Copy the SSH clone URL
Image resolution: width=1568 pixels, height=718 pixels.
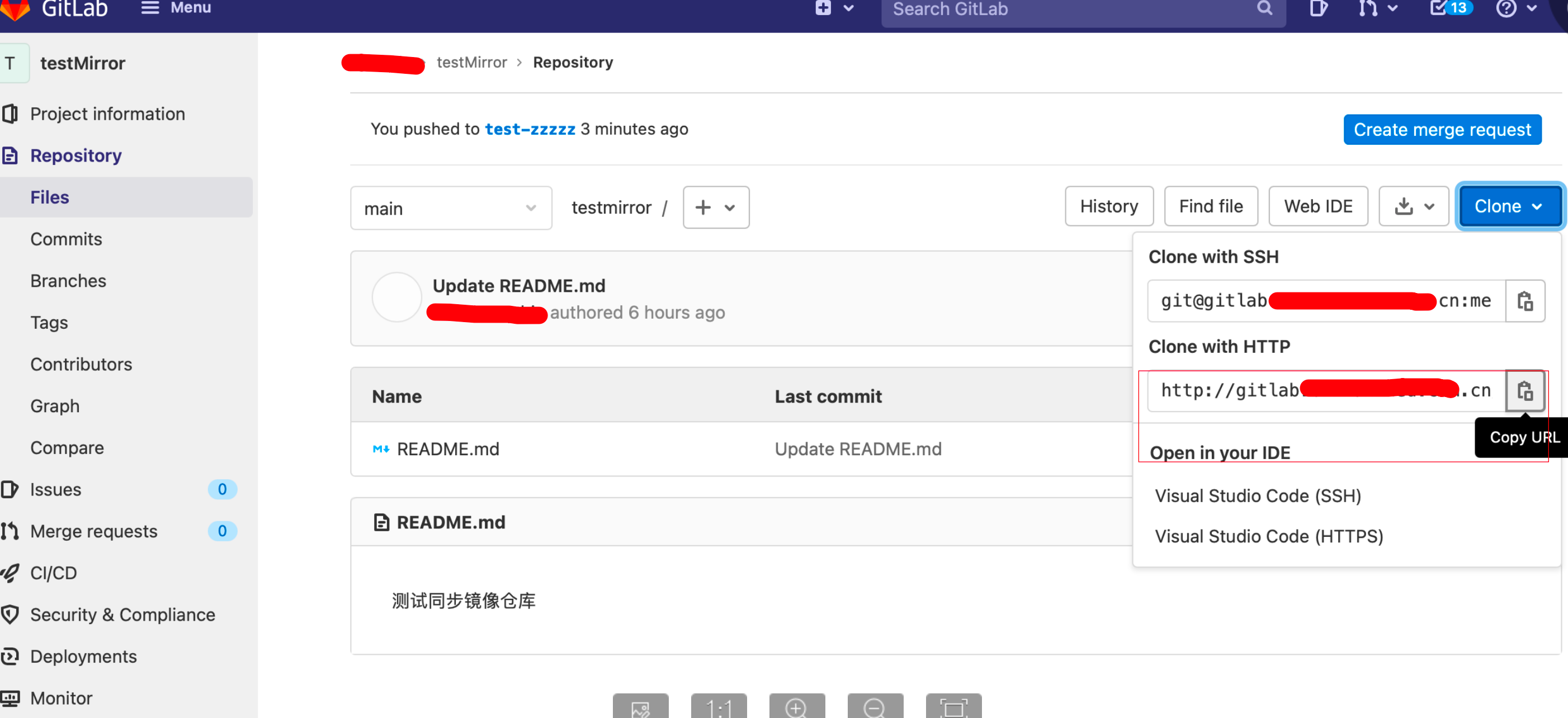click(x=1525, y=301)
